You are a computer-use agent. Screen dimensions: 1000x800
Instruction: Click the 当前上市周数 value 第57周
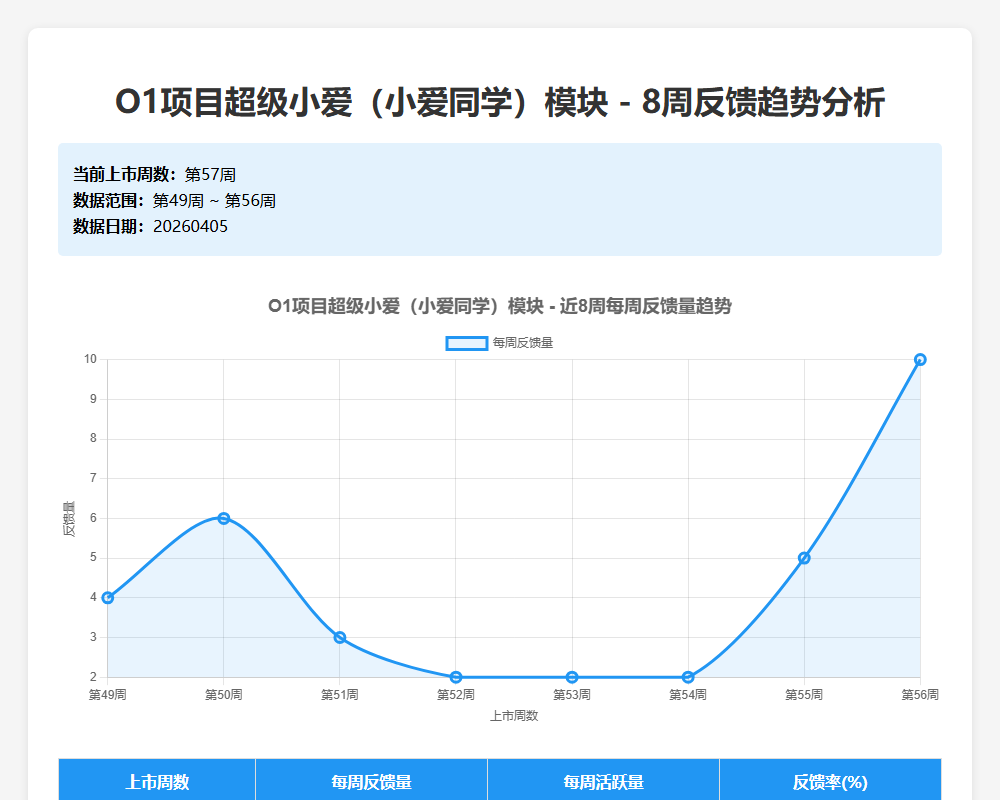coord(210,175)
